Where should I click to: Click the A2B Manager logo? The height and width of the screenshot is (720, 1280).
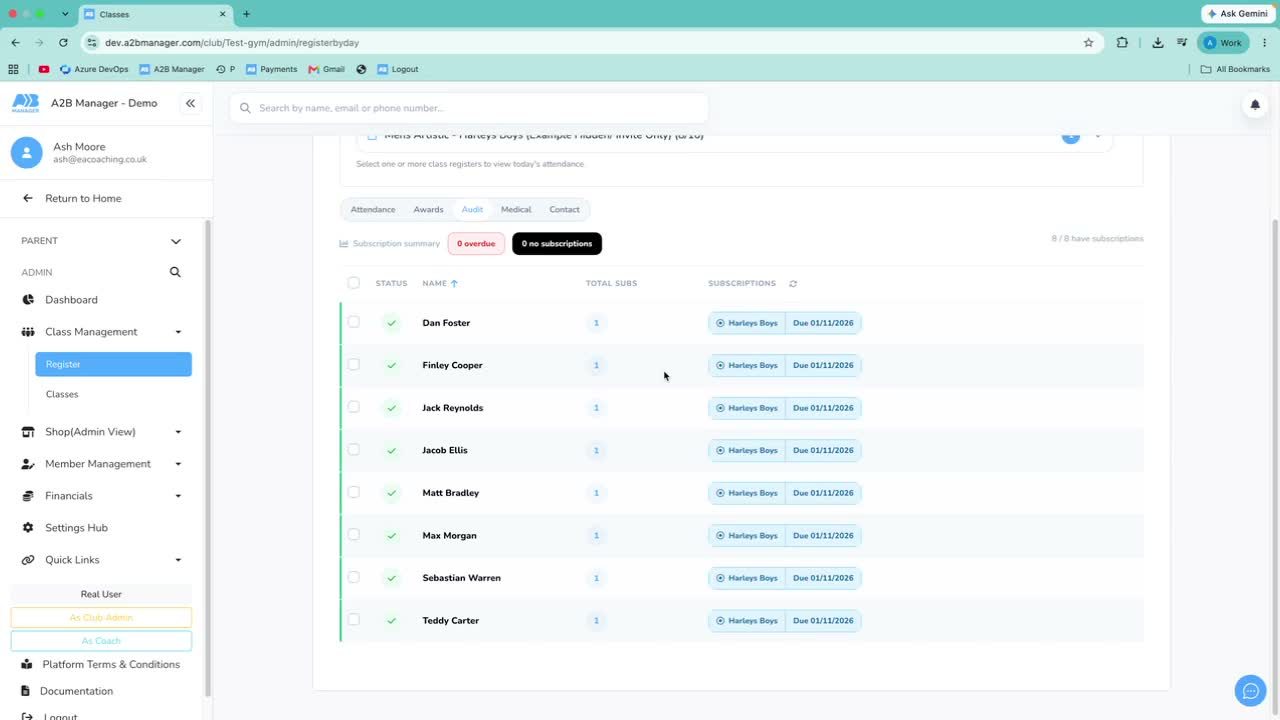[x=26, y=103]
